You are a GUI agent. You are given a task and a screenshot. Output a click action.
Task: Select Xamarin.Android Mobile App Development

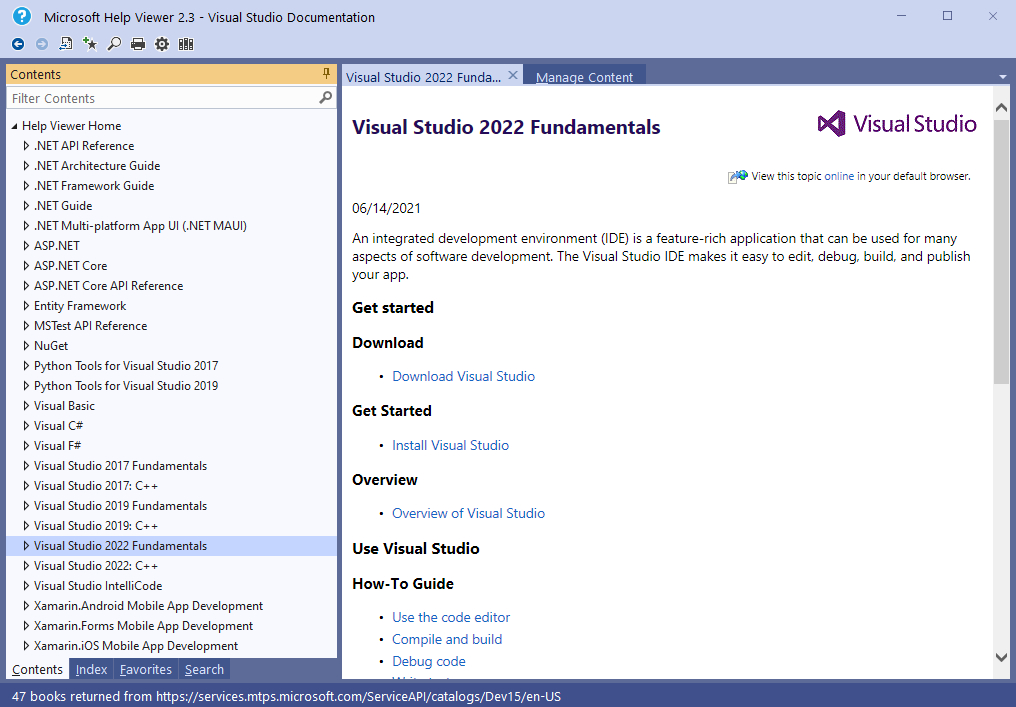(148, 606)
